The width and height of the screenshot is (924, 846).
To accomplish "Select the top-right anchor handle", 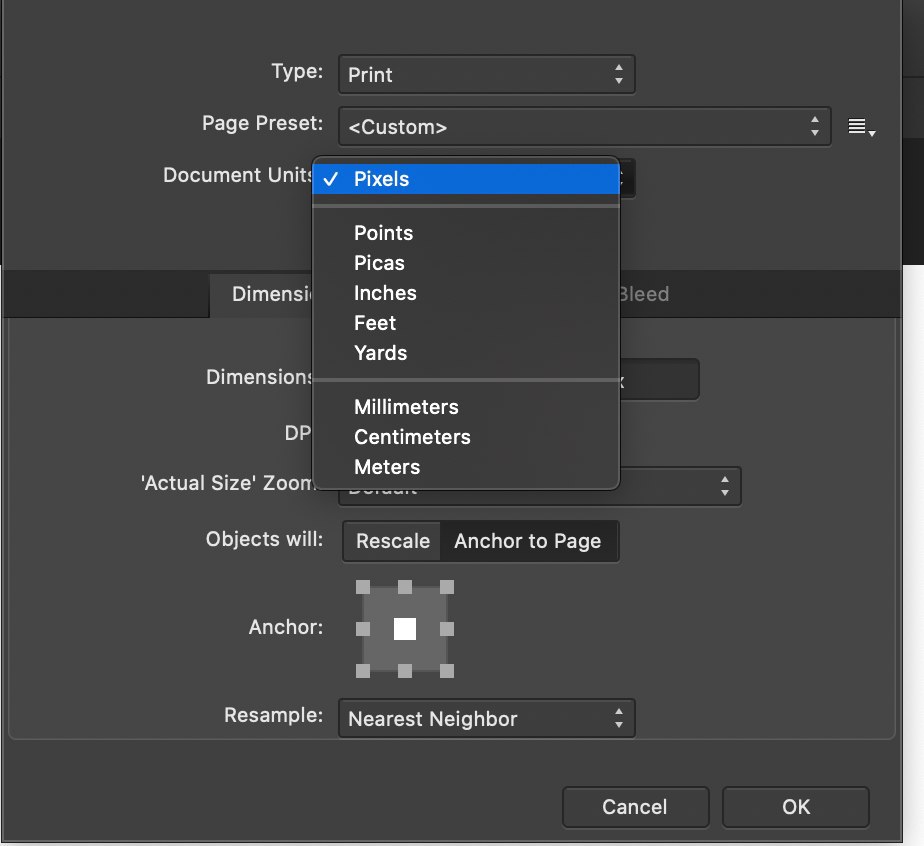I will [x=447, y=587].
